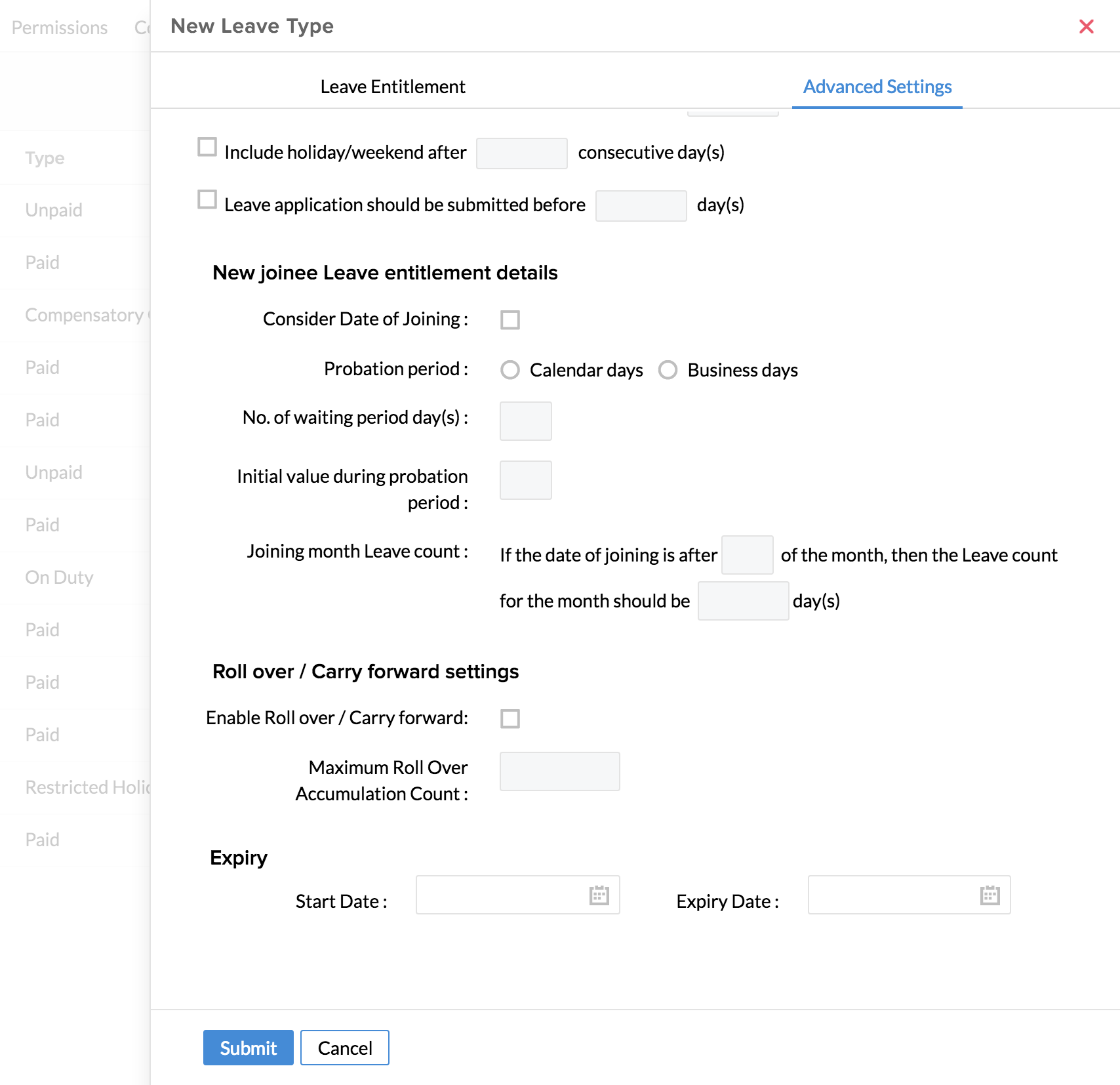Click the date of joining day field
Viewport: 1120px width, 1085px height.
747,555
